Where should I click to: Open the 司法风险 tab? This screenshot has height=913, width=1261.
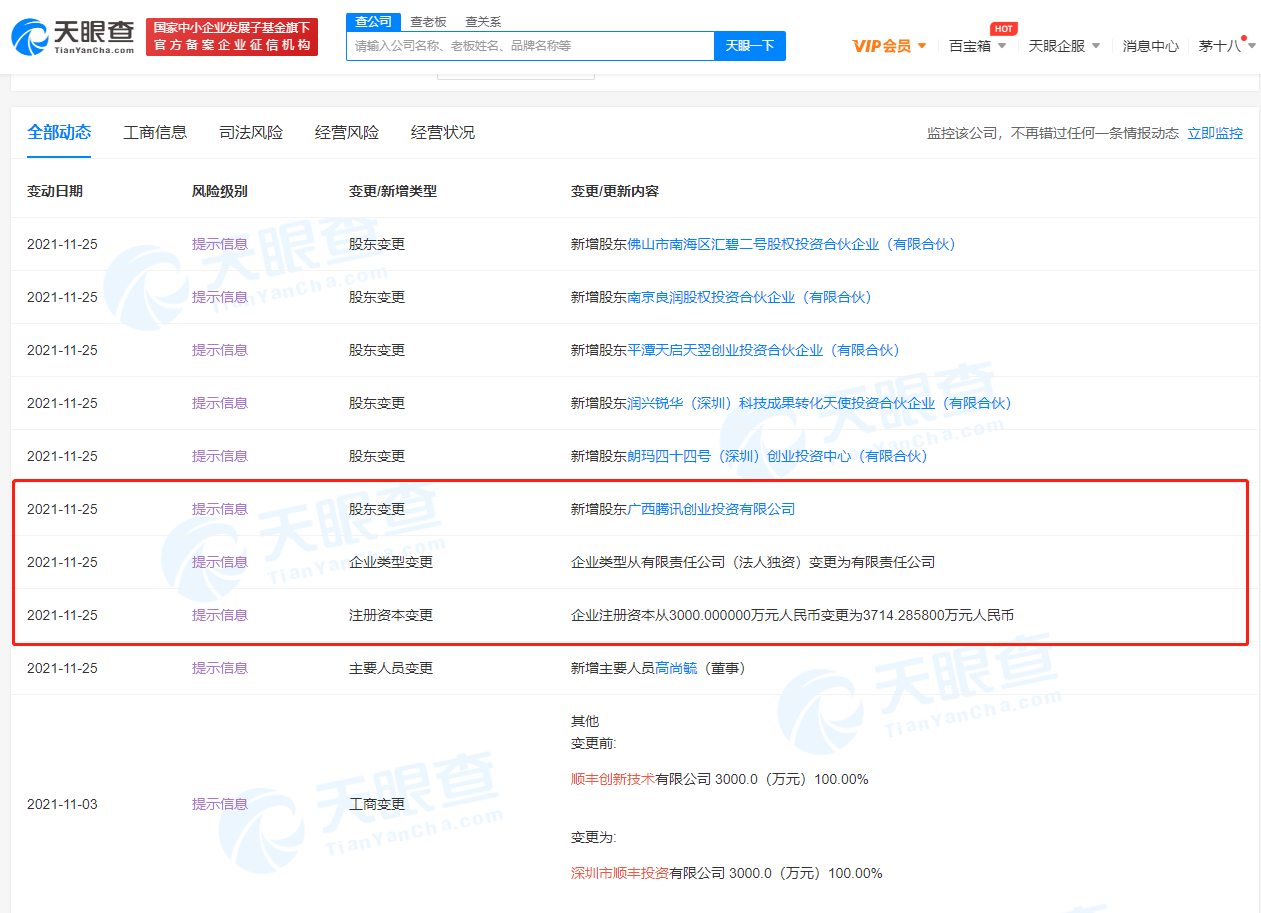[251, 133]
